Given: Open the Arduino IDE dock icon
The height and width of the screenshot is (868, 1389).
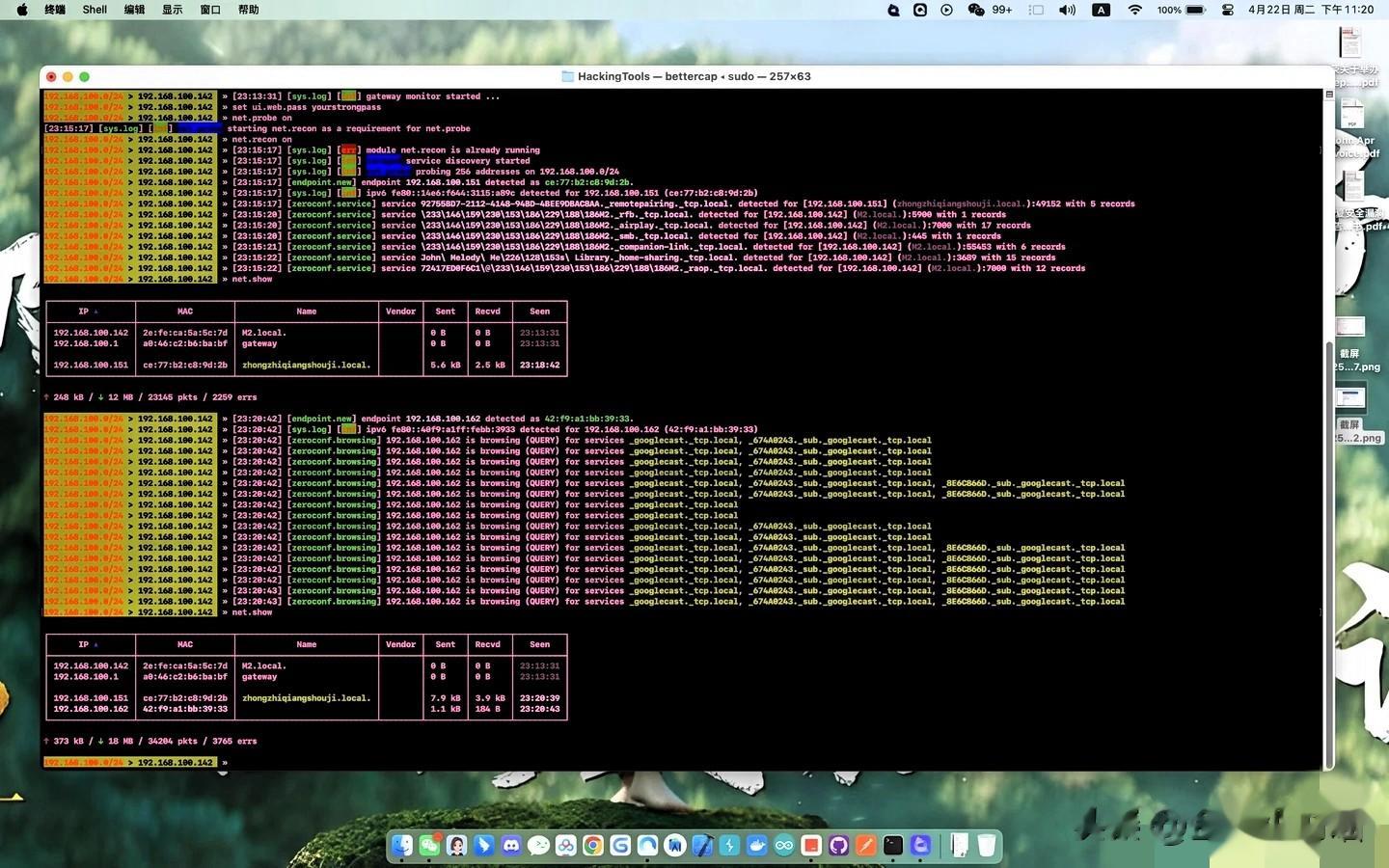Looking at the screenshot, I should tap(784, 846).
